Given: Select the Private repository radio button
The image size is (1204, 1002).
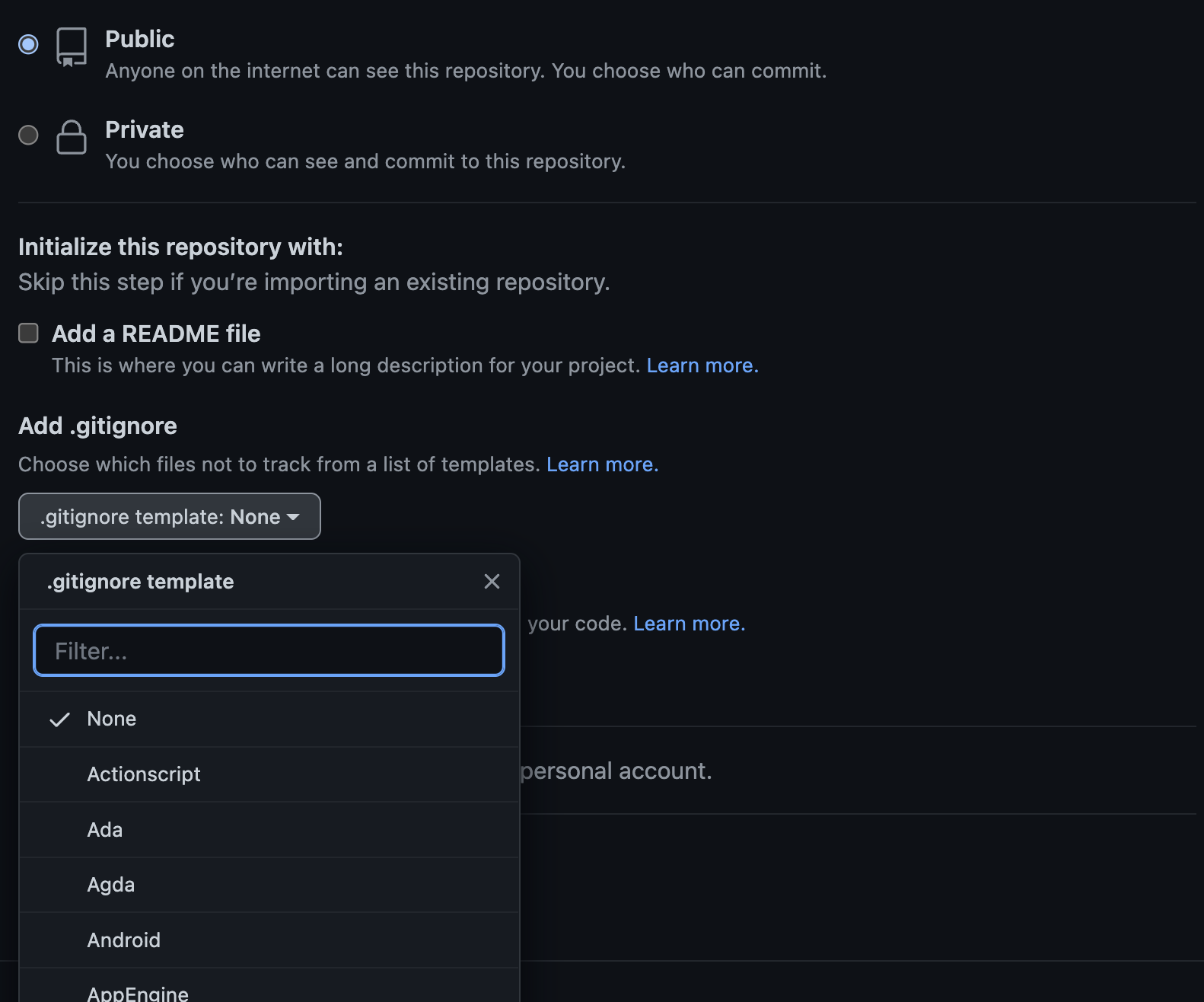Looking at the screenshot, I should (28, 135).
